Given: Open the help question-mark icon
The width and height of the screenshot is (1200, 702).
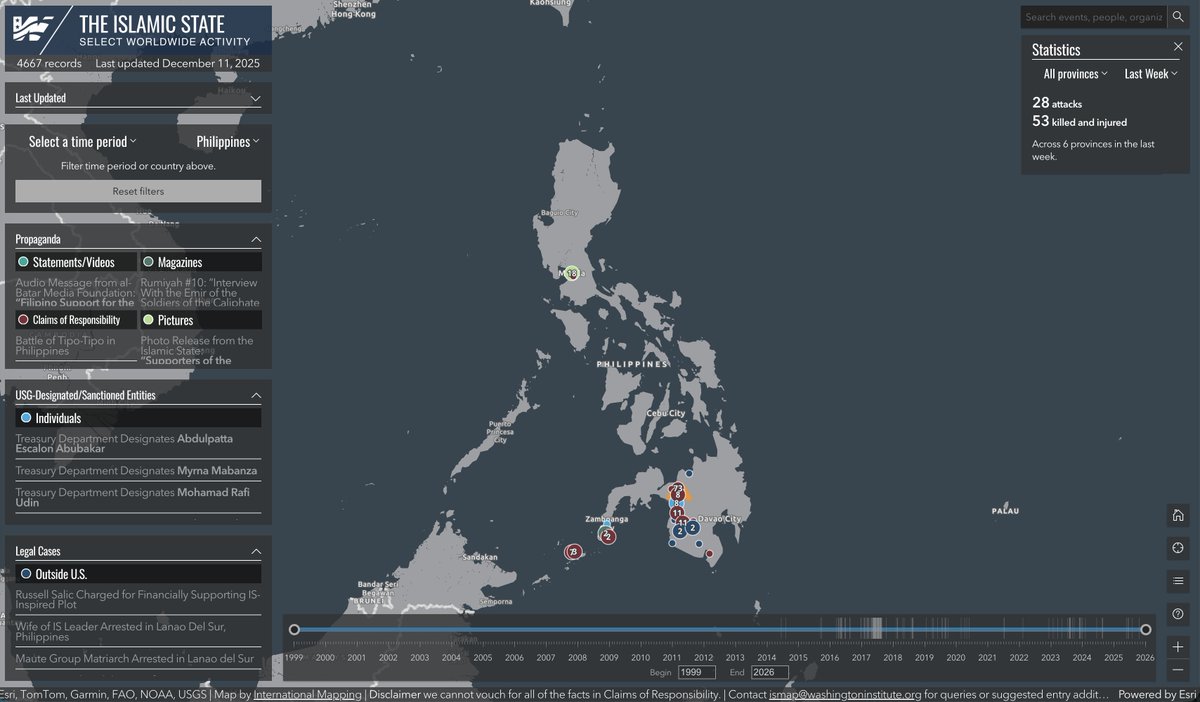Looking at the screenshot, I should click(1178, 614).
